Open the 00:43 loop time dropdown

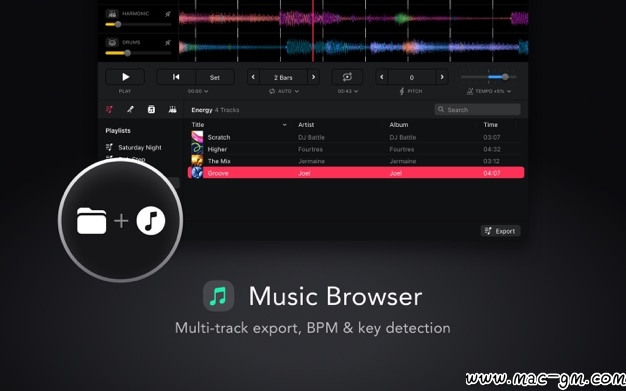point(347,91)
